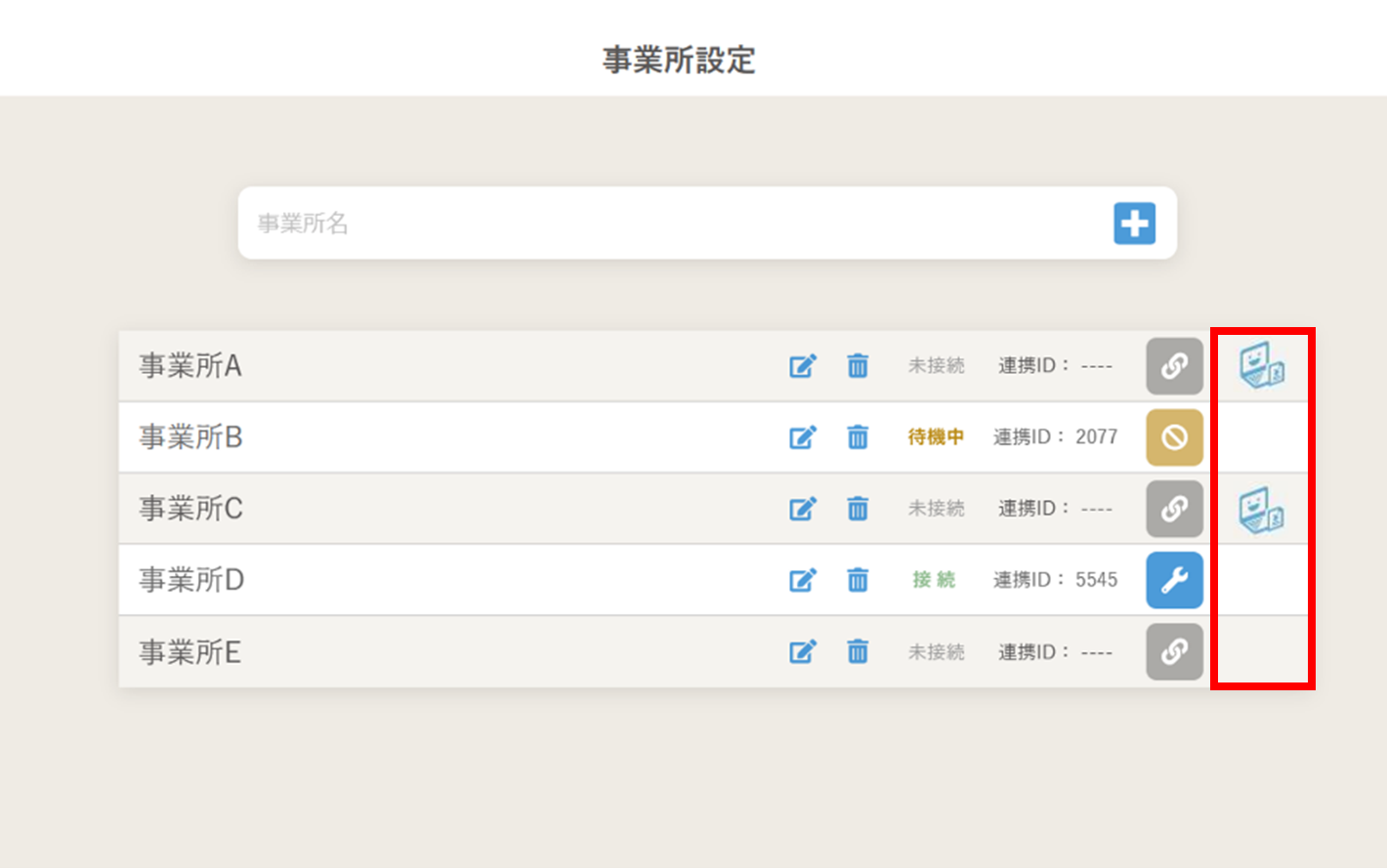Viewport: 1387px width, 868px height.
Task: Click 連携ID: 2077 in 事業所B row
Action: (1055, 436)
